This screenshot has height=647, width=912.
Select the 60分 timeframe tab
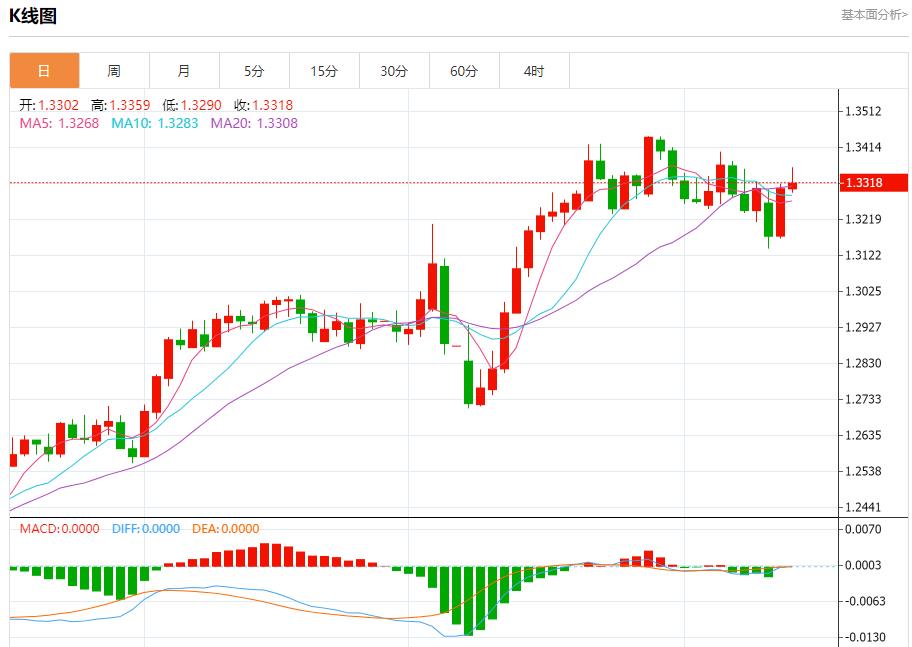(x=464, y=71)
